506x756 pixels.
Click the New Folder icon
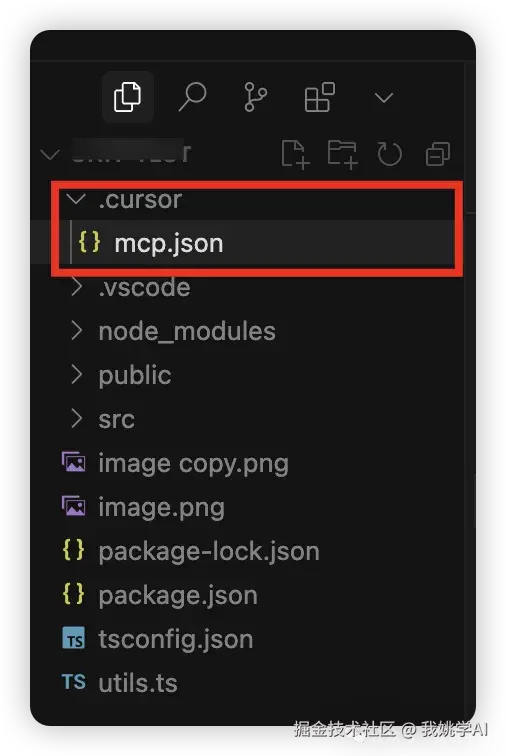pos(342,154)
